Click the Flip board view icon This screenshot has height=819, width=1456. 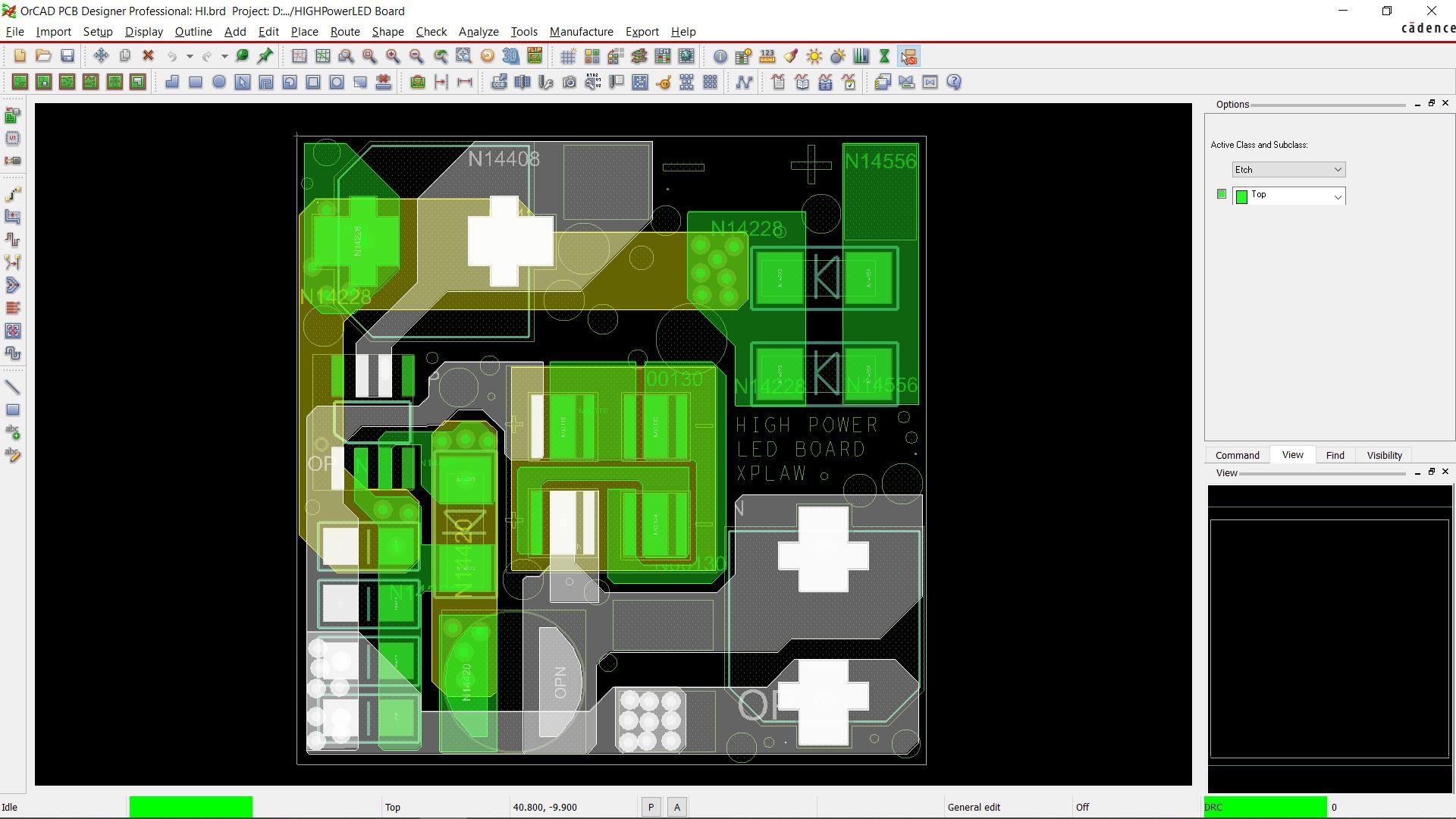tap(535, 56)
